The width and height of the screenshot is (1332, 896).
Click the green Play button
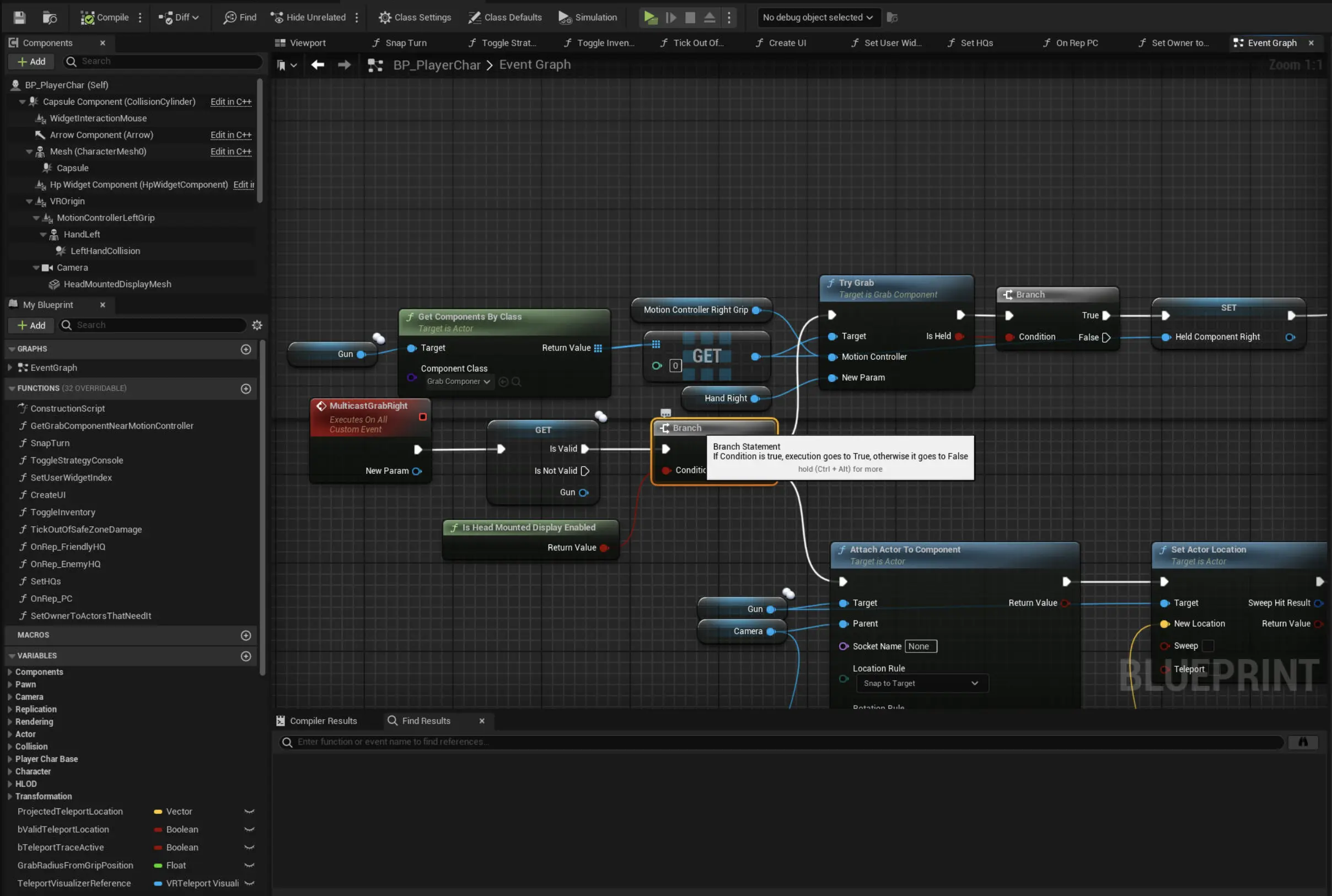pos(650,17)
